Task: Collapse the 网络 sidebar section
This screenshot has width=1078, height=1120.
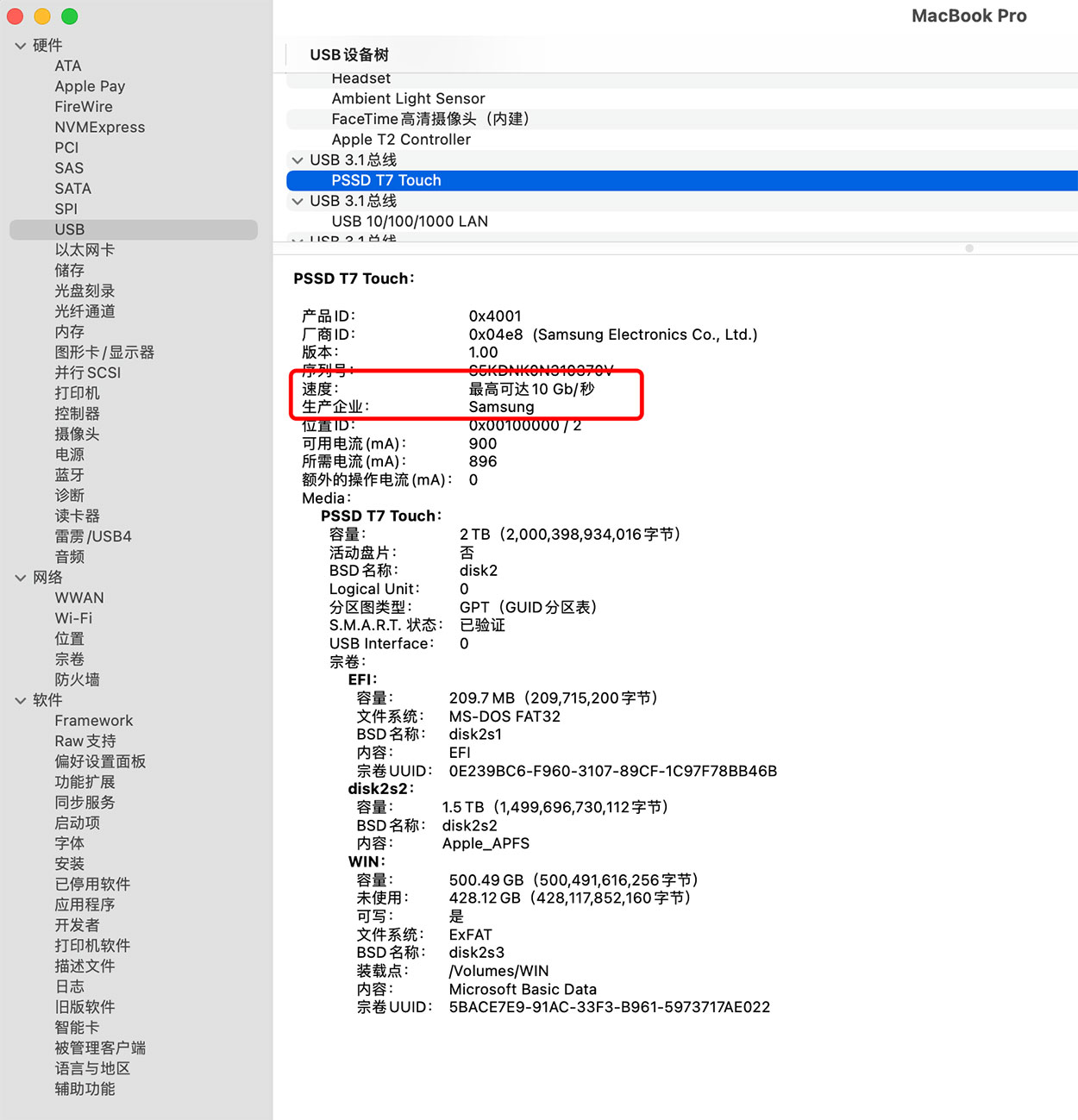Action: coord(21,578)
